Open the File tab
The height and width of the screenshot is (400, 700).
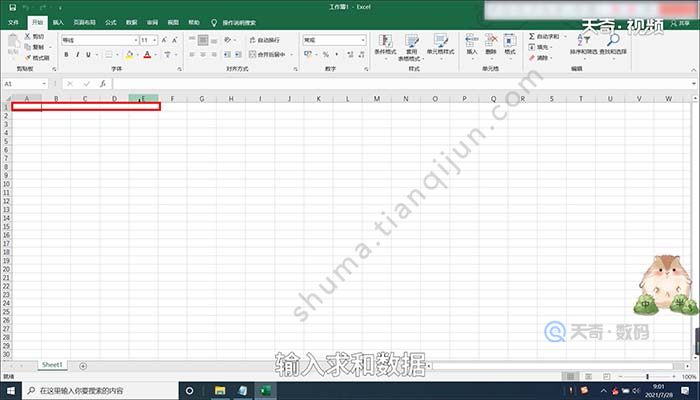tap(13, 22)
